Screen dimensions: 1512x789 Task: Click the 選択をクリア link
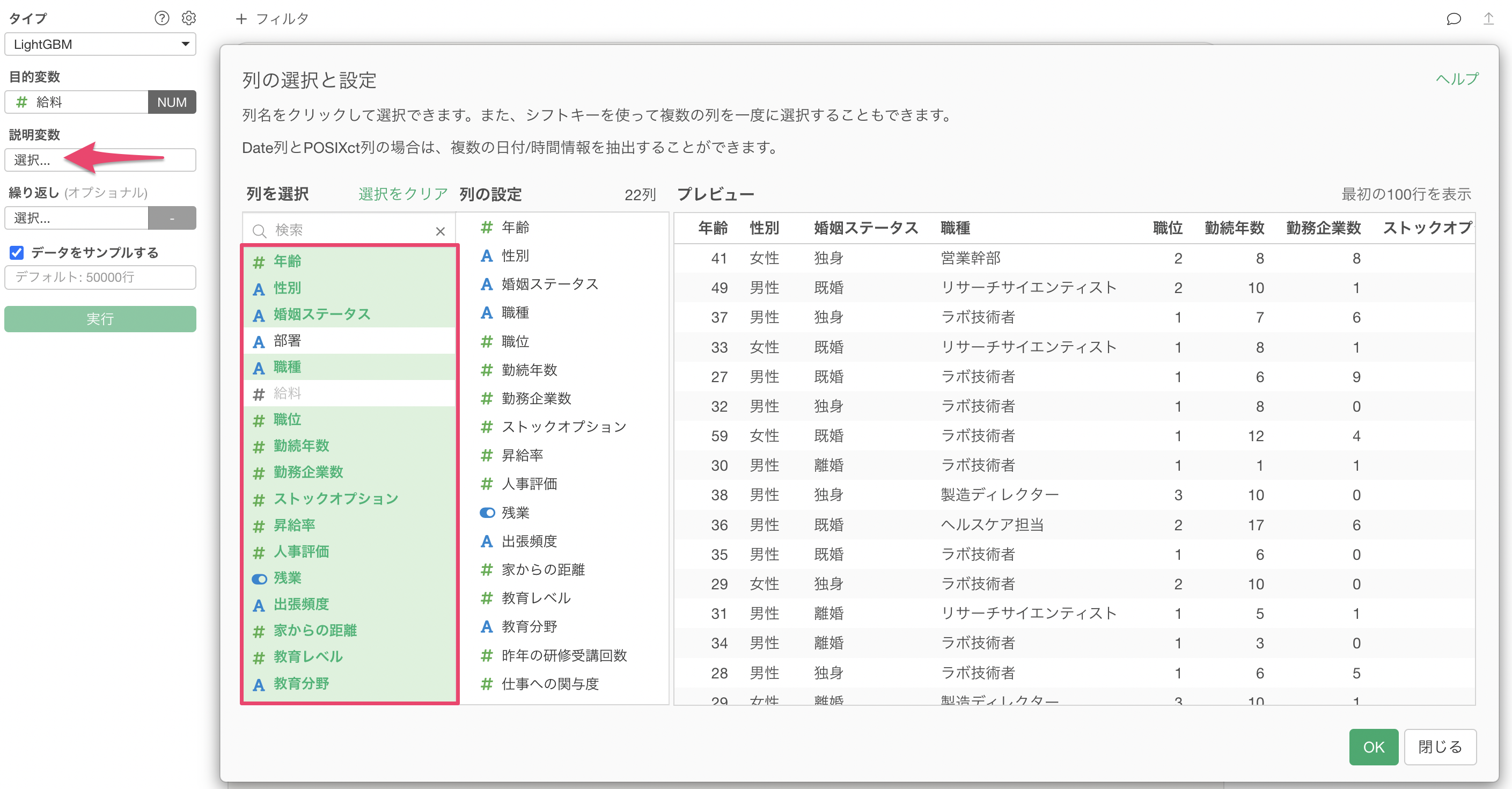402,194
